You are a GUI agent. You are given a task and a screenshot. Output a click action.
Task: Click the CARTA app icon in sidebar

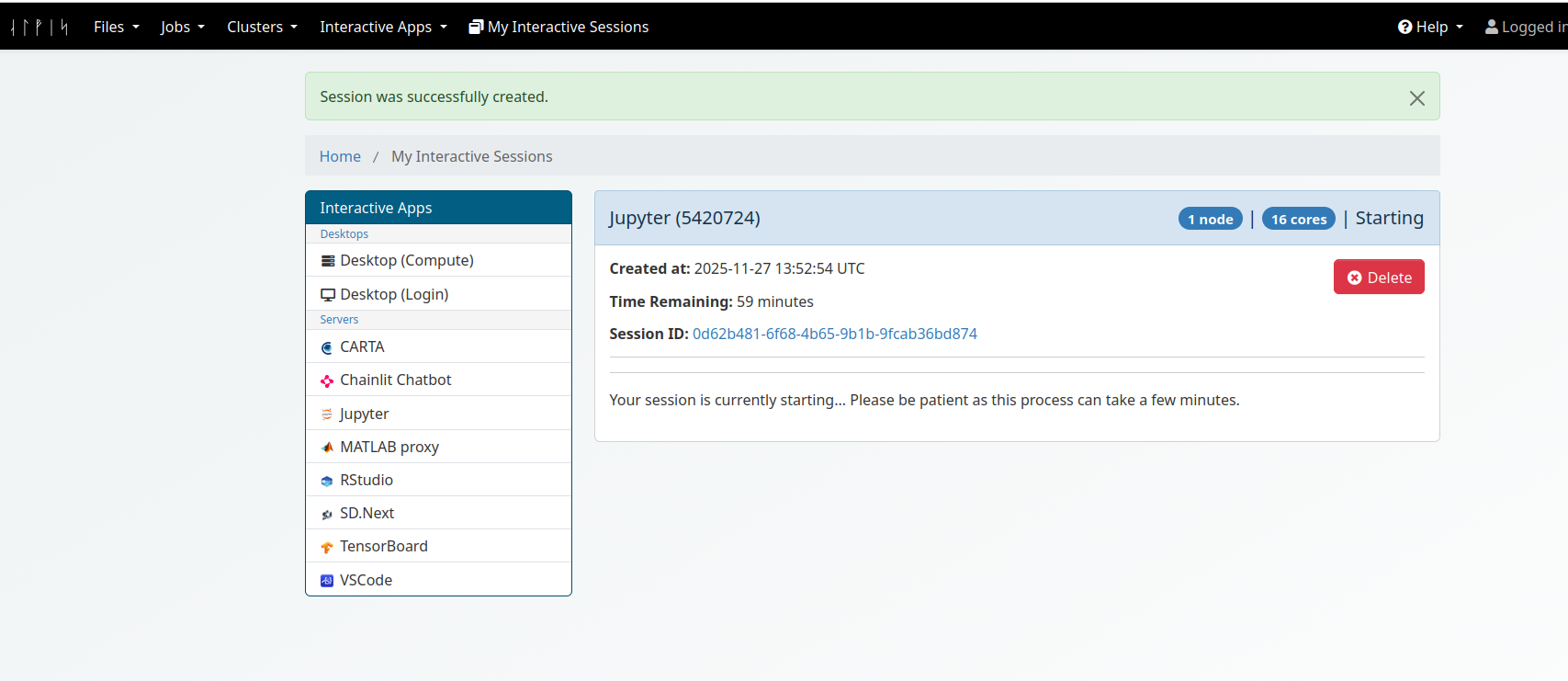tap(327, 347)
